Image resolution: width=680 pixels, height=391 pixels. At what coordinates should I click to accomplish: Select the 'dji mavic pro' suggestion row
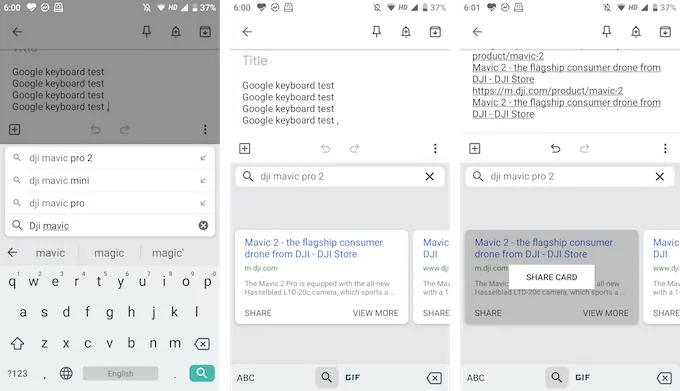coord(110,203)
